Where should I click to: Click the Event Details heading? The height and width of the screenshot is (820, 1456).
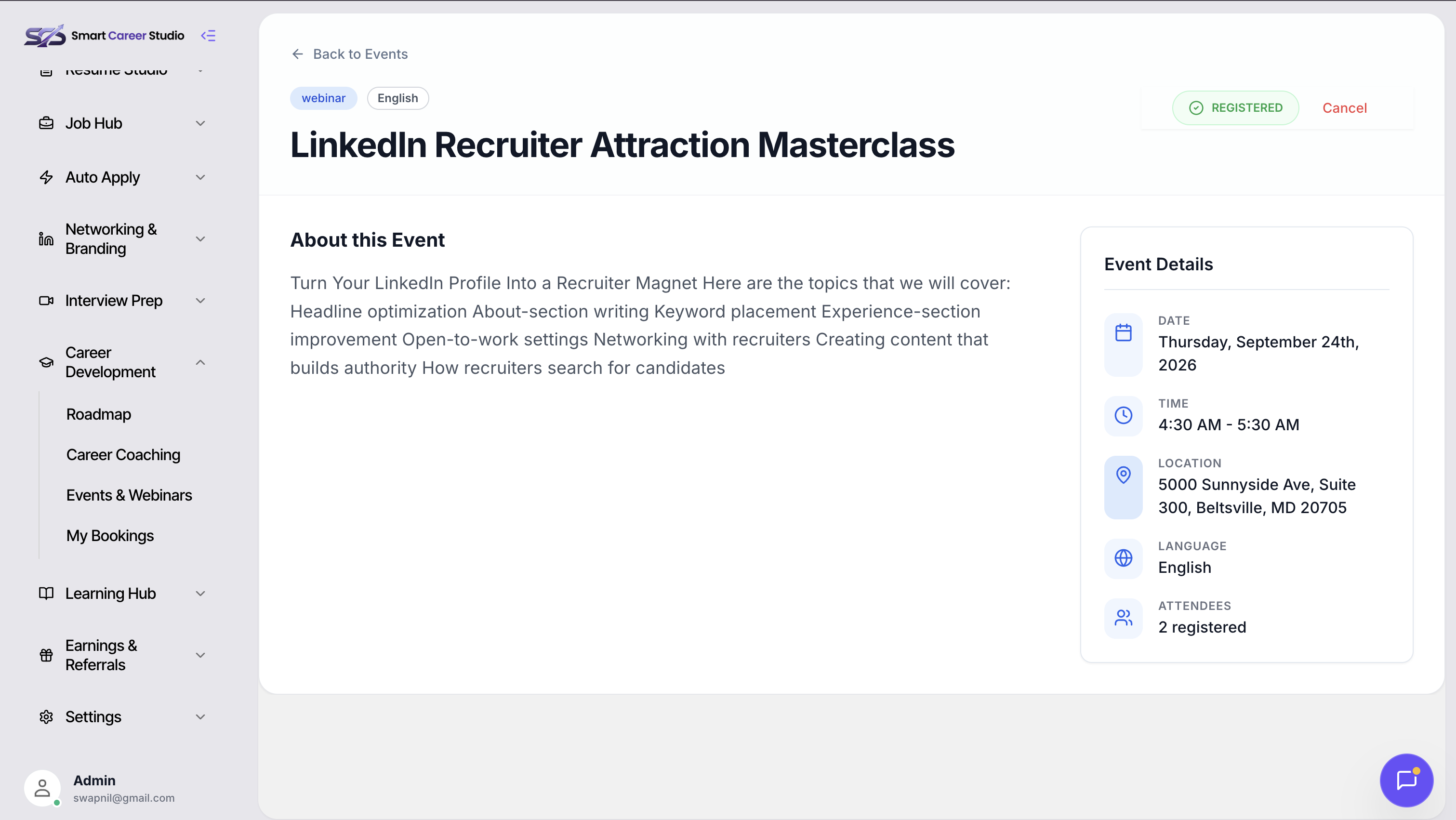click(1159, 265)
